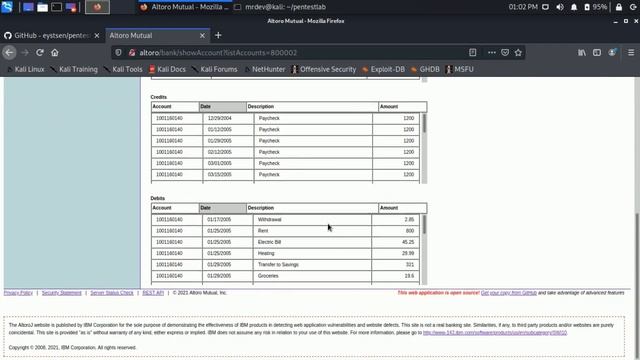The height and width of the screenshot is (360, 640).
Task: Select the Withdrawal debit row description
Action: tap(269, 220)
